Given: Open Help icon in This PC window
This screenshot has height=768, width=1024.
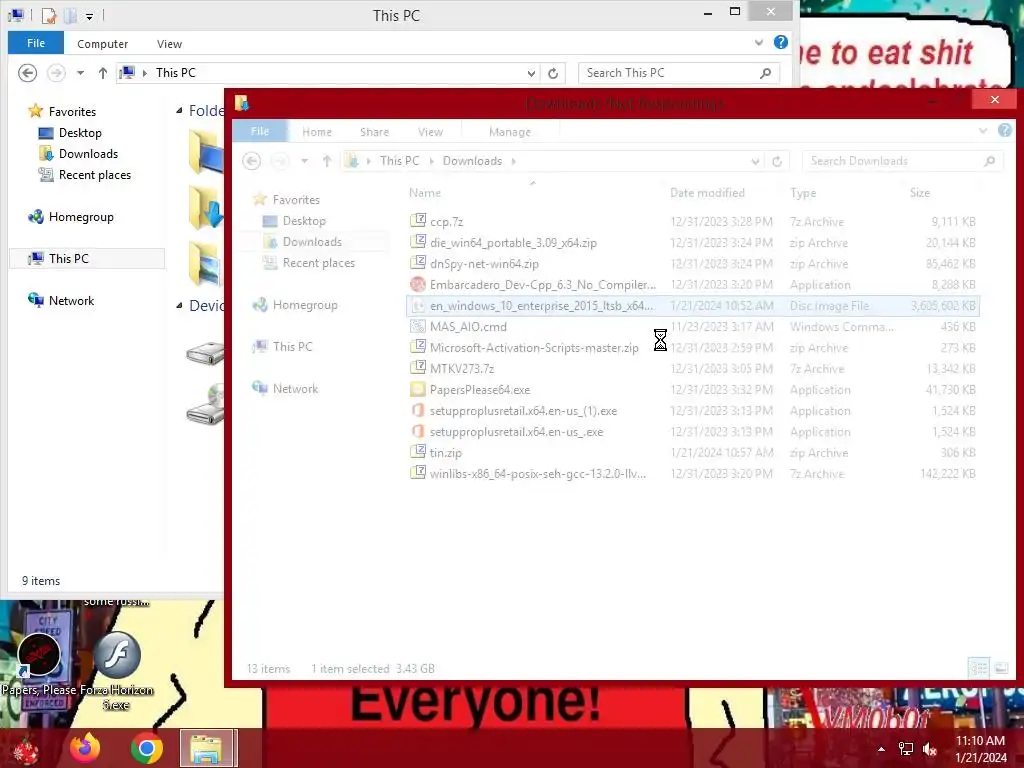Looking at the screenshot, I should [x=780, y=42].
